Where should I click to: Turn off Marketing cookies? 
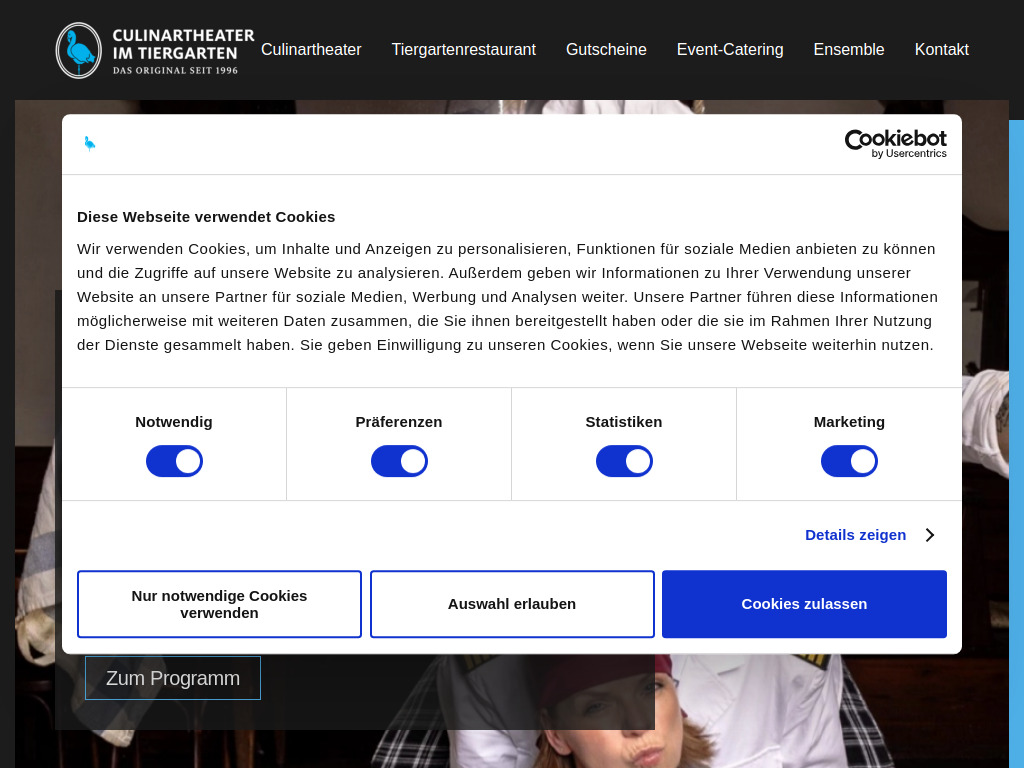pyautogui.click(x=849, y=460)
